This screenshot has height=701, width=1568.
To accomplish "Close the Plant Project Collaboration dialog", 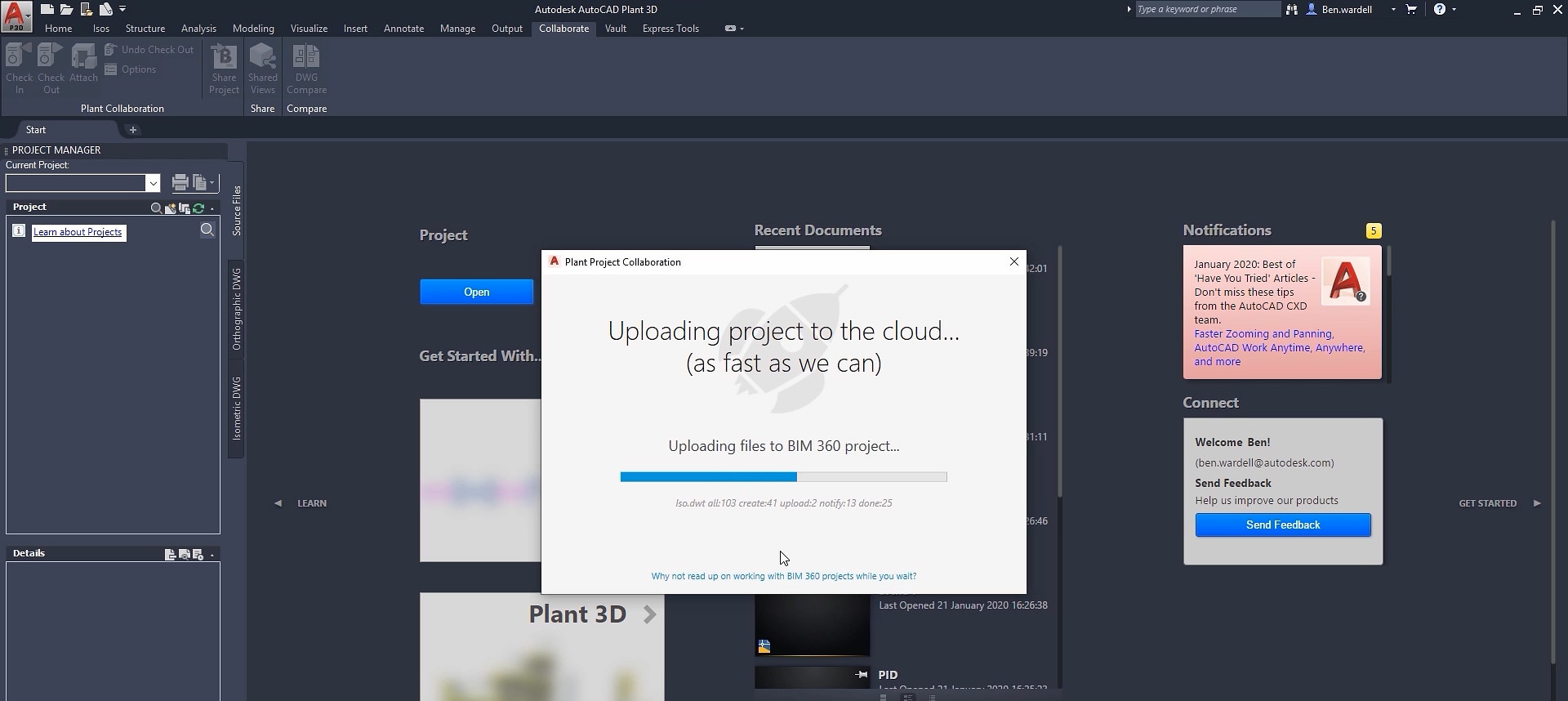I will tap(1013, 261).
